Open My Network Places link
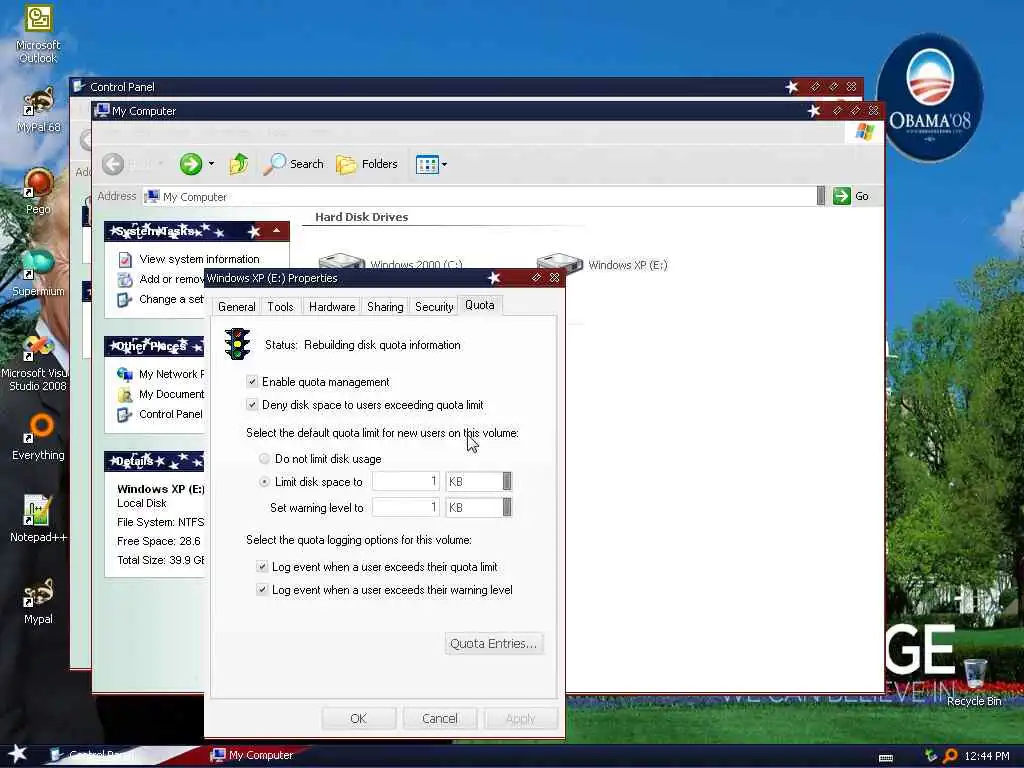 [161, 374]
